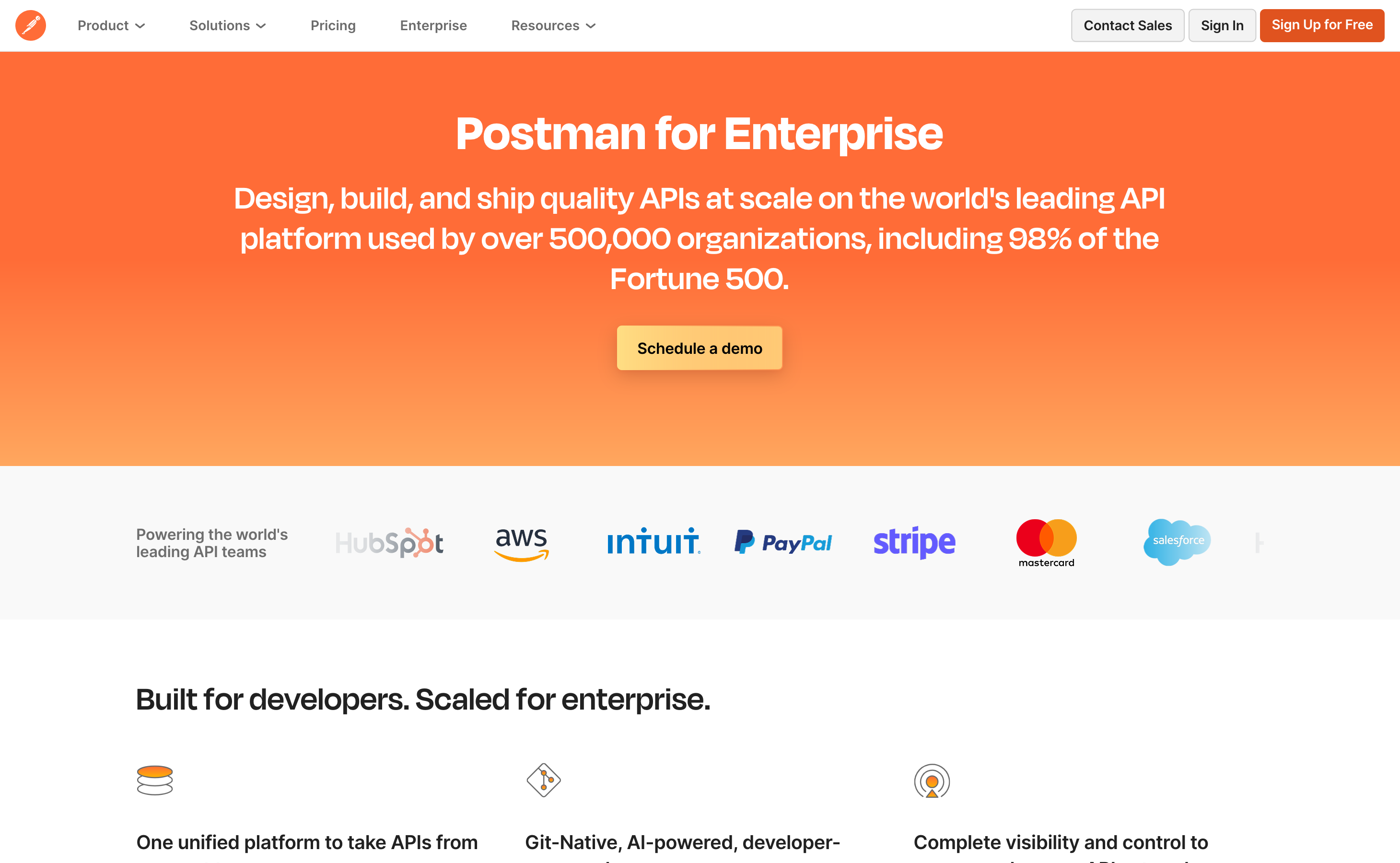Image resolution: width=1400 pixels, height=863 pixels.
Task: Click the Mastercard logo
Action: pos(1046,543)
